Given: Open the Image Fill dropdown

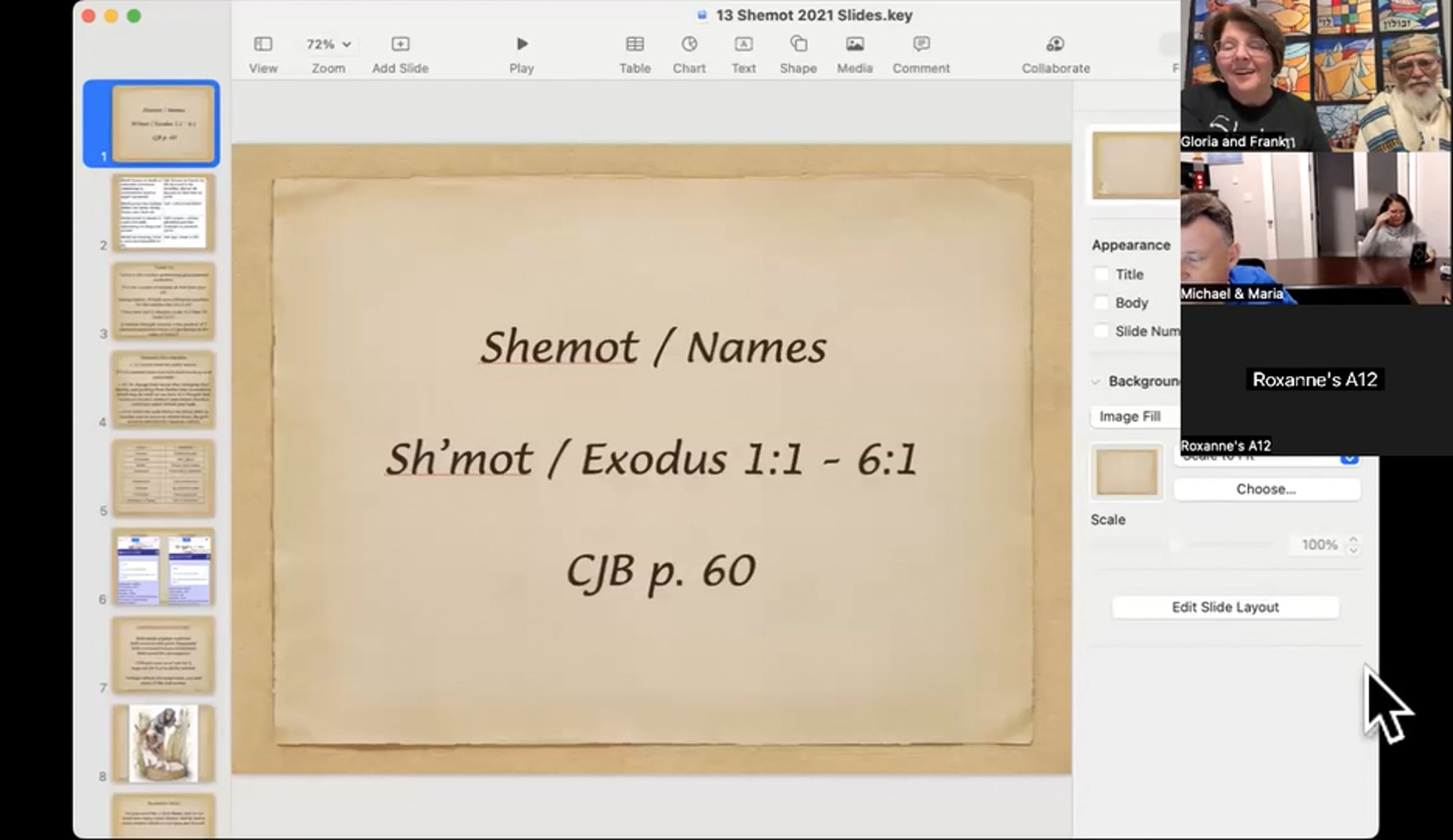Looking at the screenshot, I should click(1133, 416).
